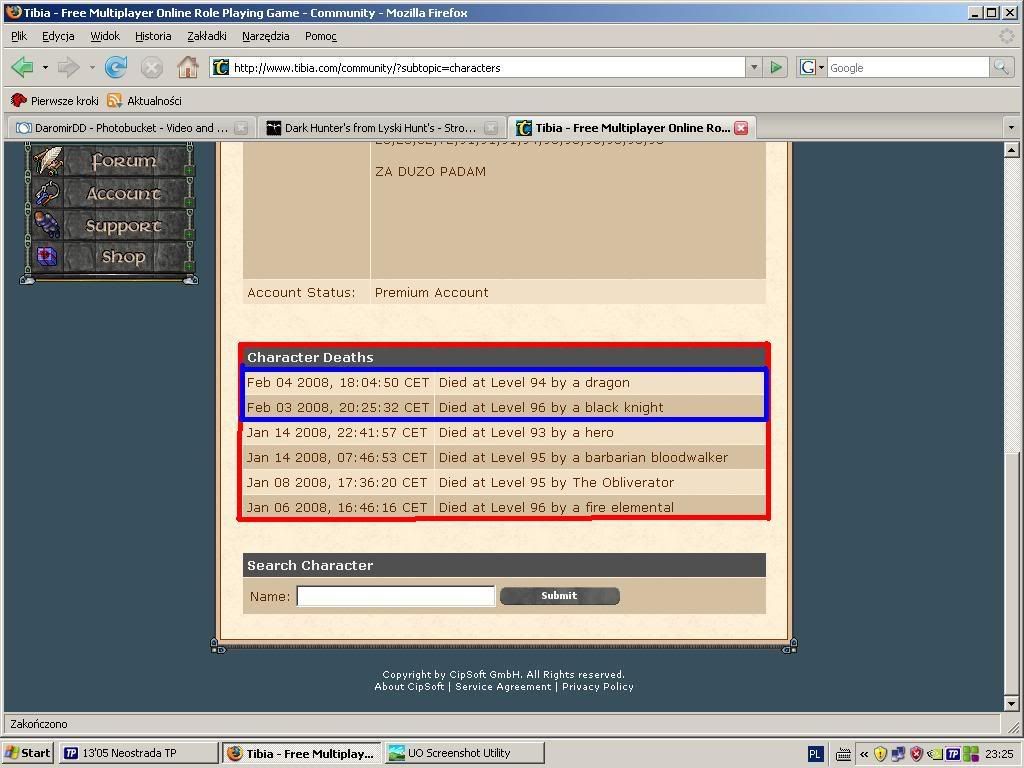Image resolution: width=1024 pixels, height=768 pixels.
Task: Click the red shield tray icon
Action: 916,754
